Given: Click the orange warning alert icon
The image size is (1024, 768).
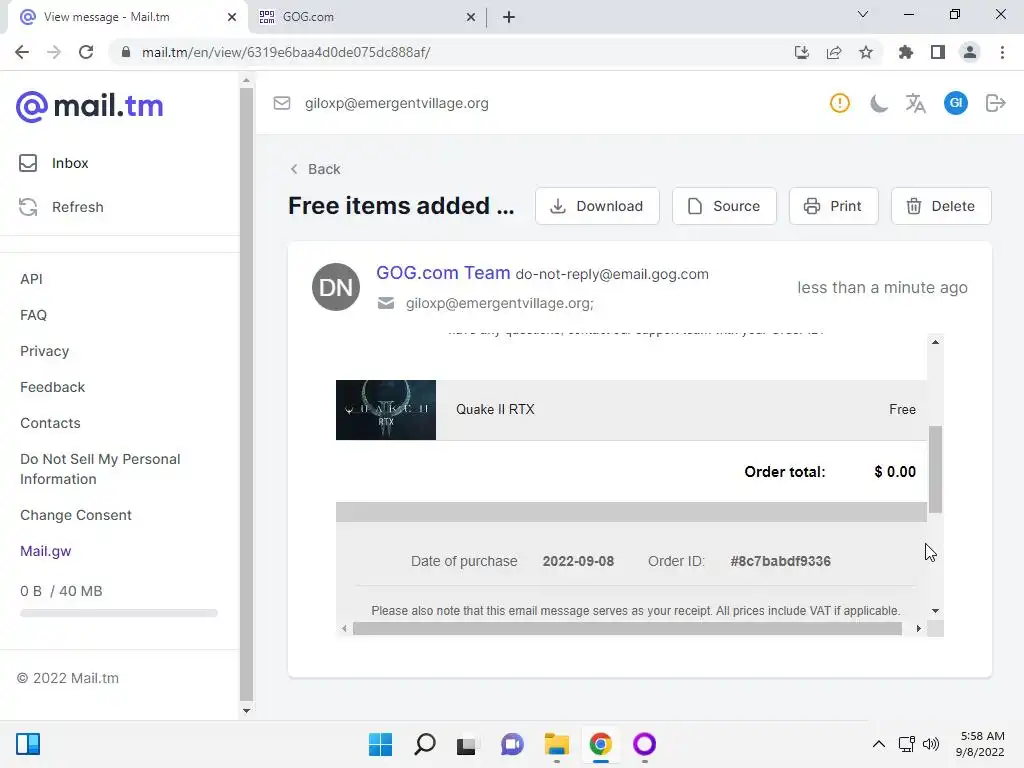Looking at the screenshot, I should (x=840, y=103).
